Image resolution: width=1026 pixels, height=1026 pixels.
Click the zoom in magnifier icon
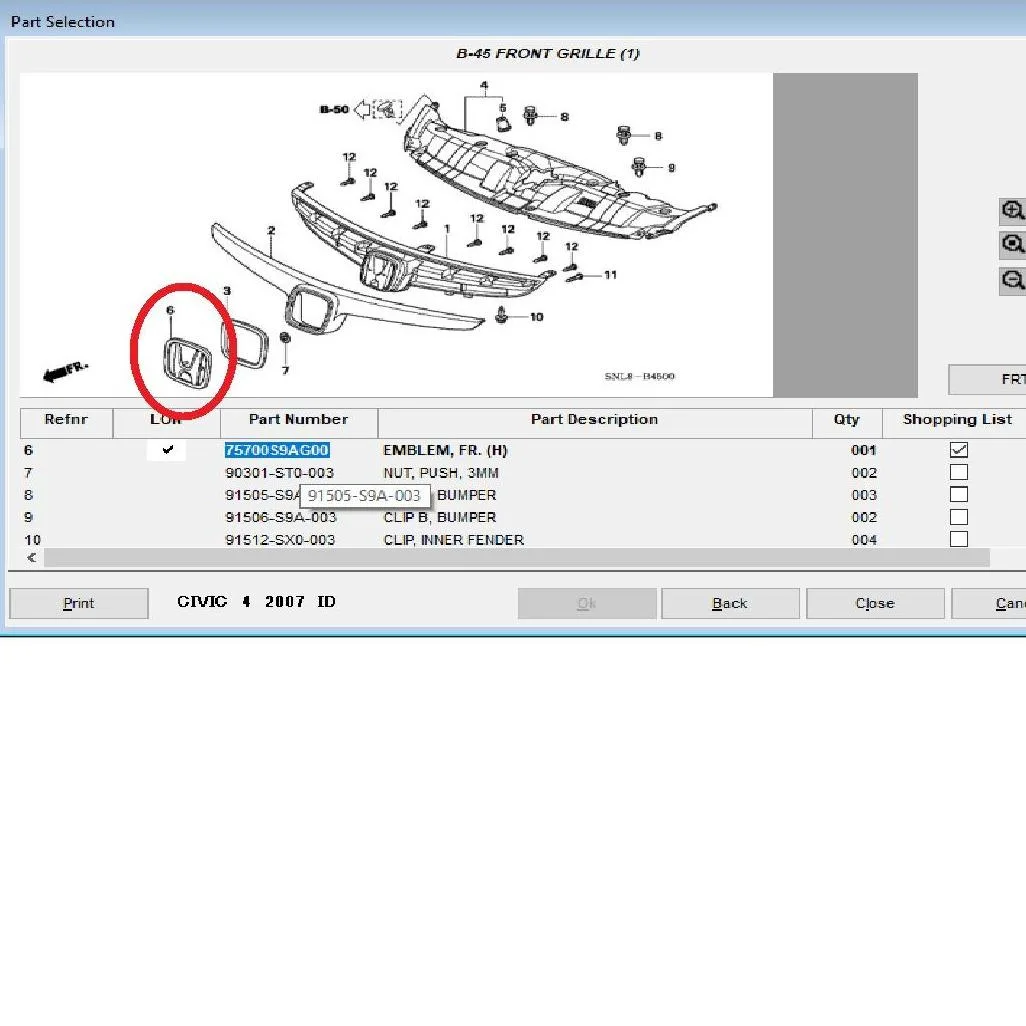pyautogui.click(x=1013, y=211)
